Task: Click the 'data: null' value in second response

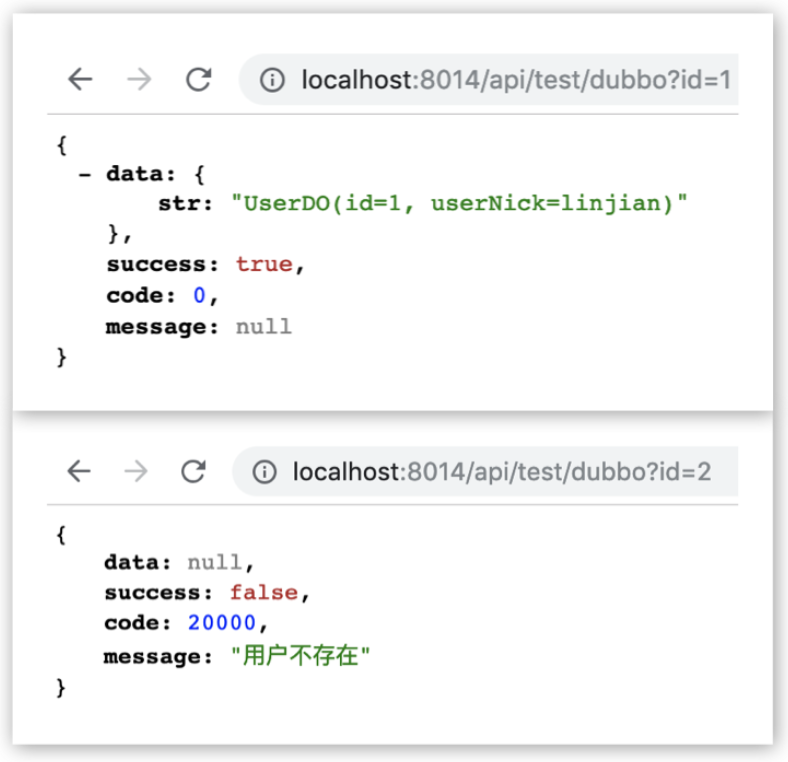Action: (x=215, y=562)
